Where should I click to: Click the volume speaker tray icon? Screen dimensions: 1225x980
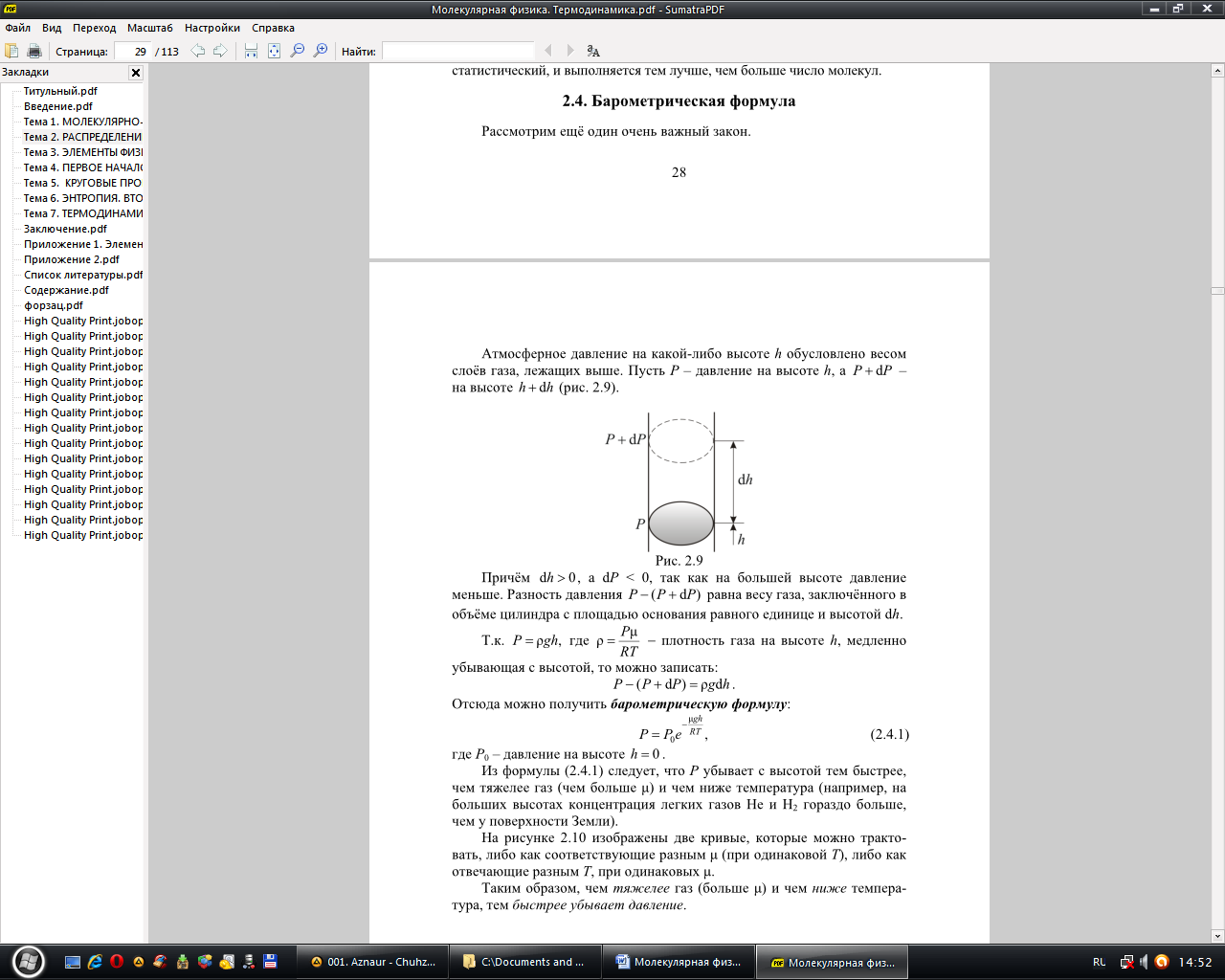click(x=1144, y=962)
